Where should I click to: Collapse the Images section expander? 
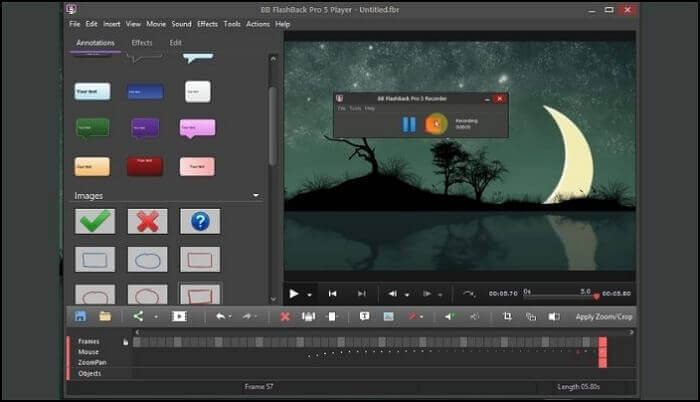pyautogui.click(x=256, y=196)
